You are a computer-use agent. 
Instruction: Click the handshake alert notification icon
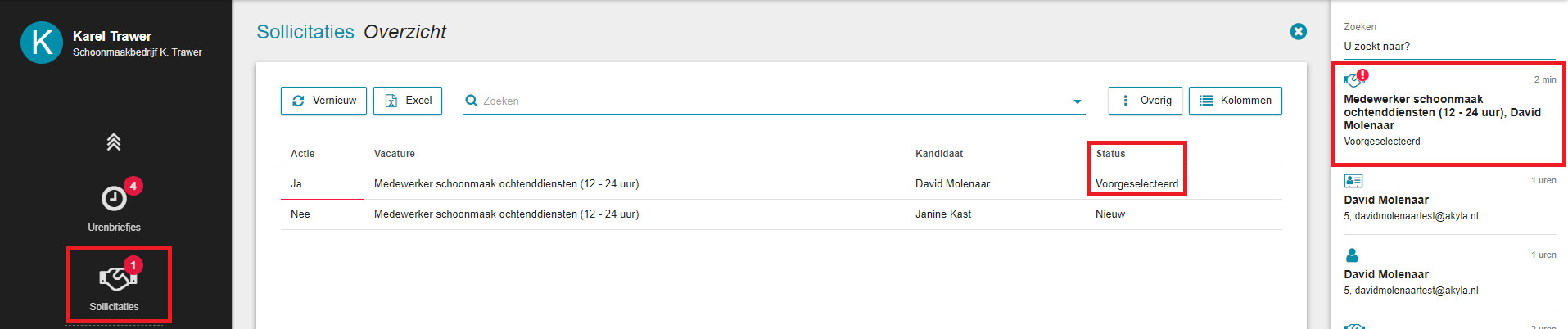tap(1355, 79)
